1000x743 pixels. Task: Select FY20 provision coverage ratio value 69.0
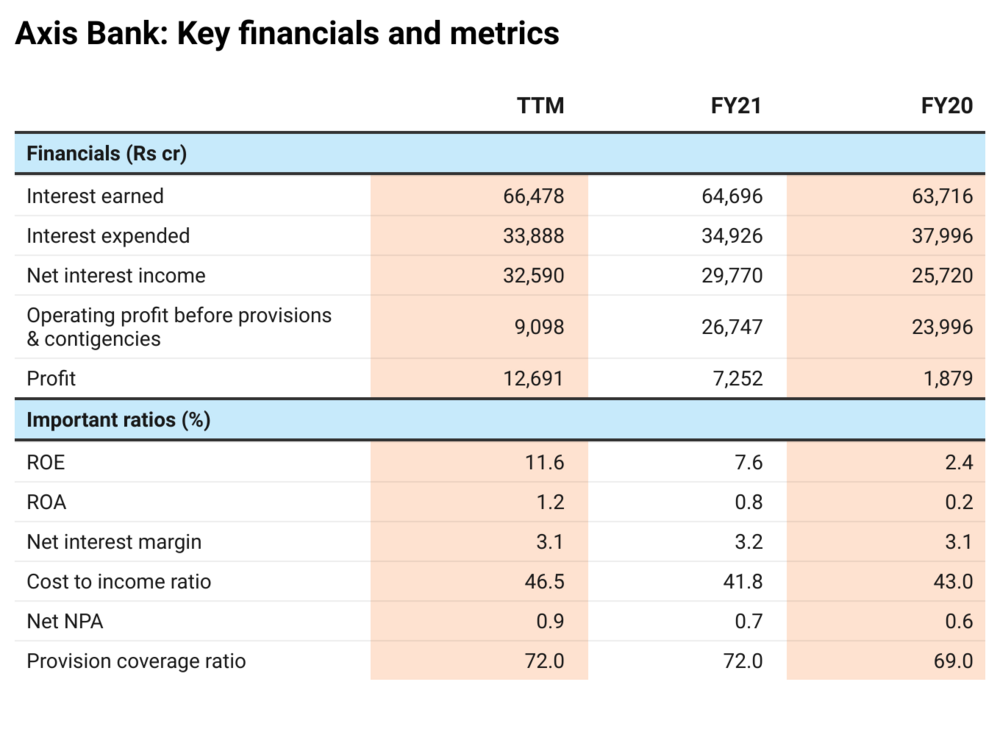coord(952,661)
